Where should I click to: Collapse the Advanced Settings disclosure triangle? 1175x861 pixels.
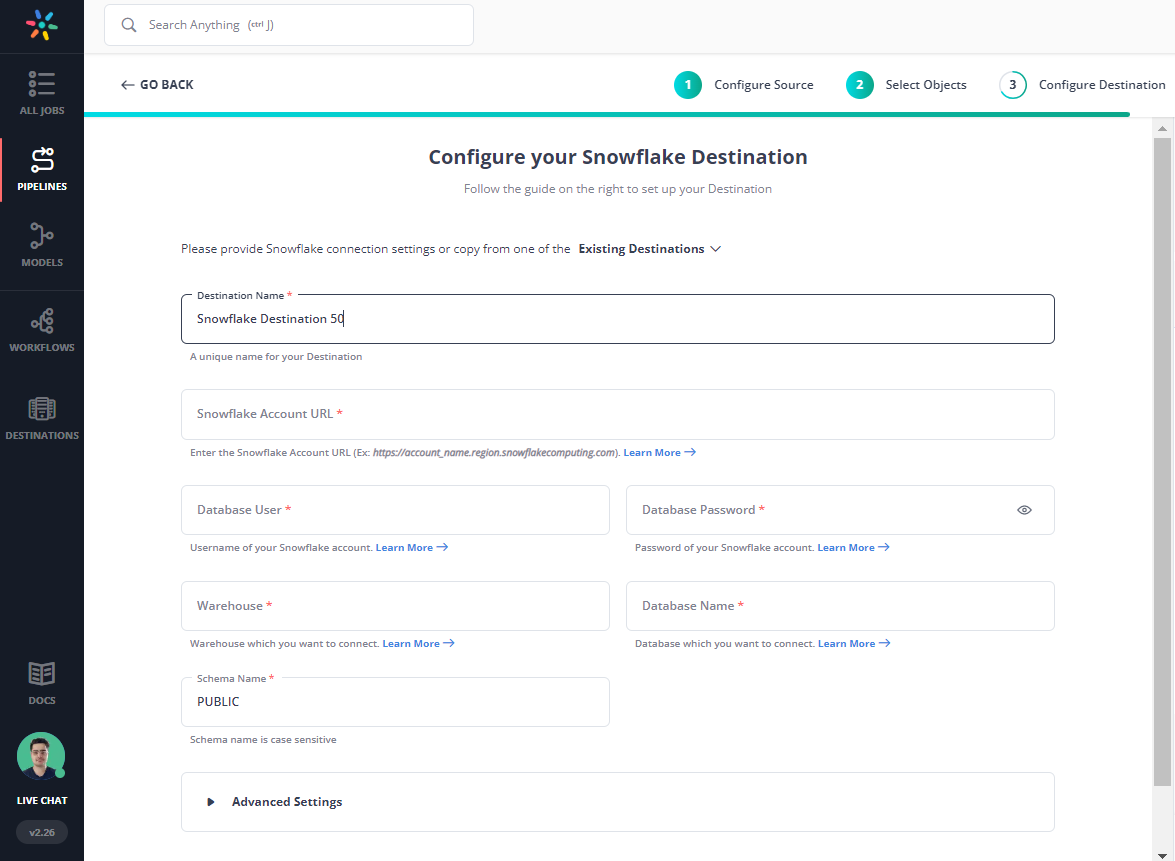coord(210,801)
